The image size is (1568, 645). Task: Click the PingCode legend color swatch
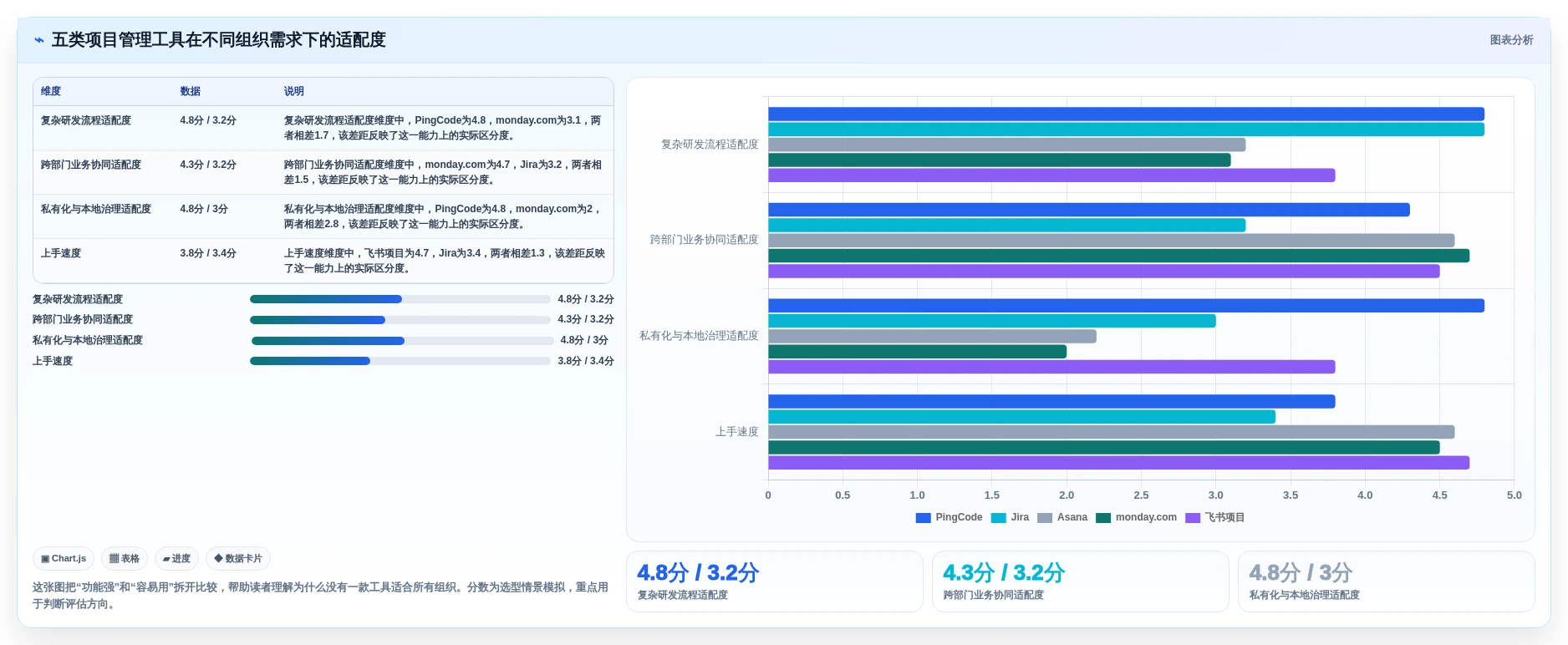click(x=923, y=518)
